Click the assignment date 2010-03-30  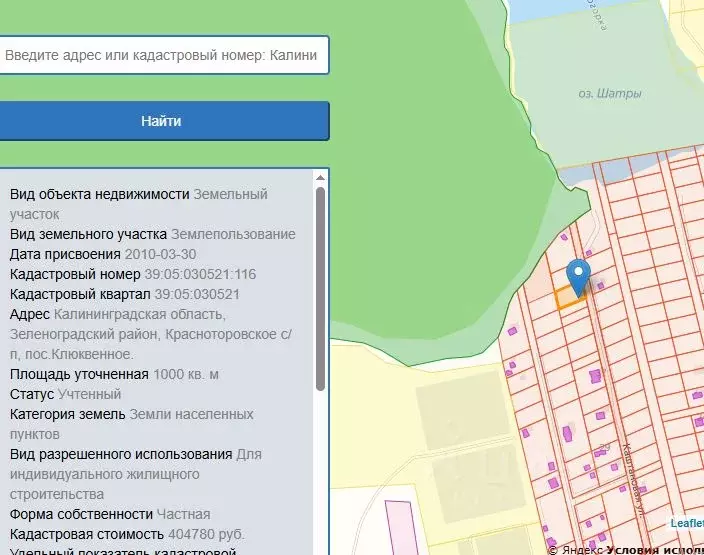coord(160,255)
